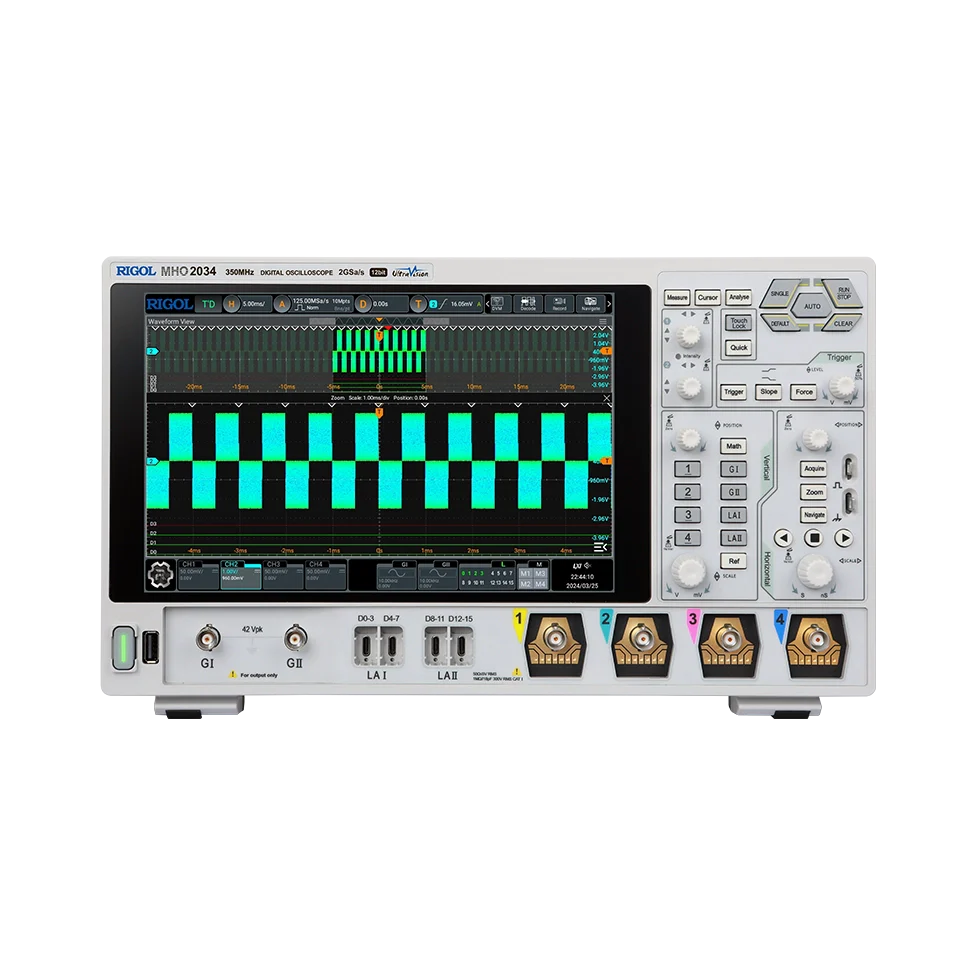Image resolution: width=976 pixels, height=976 pixels.
Task: Tap the speaker icon near the clock display
Action: click(589, 565)
